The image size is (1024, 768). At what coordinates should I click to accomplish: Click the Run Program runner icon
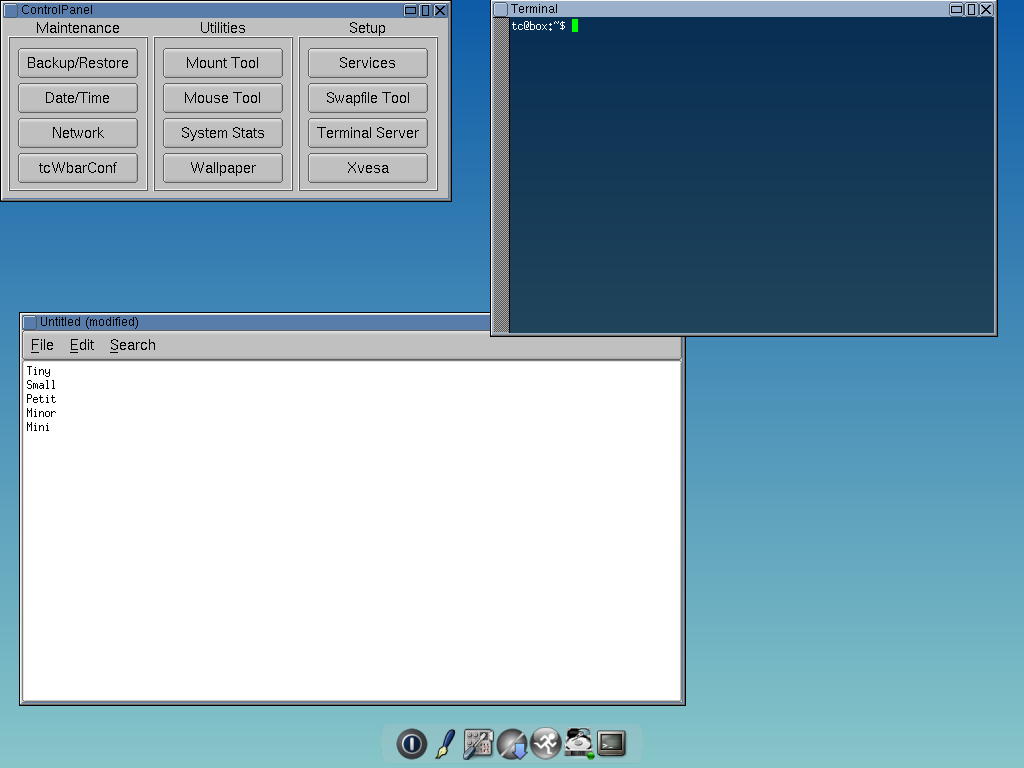point(546,743)
